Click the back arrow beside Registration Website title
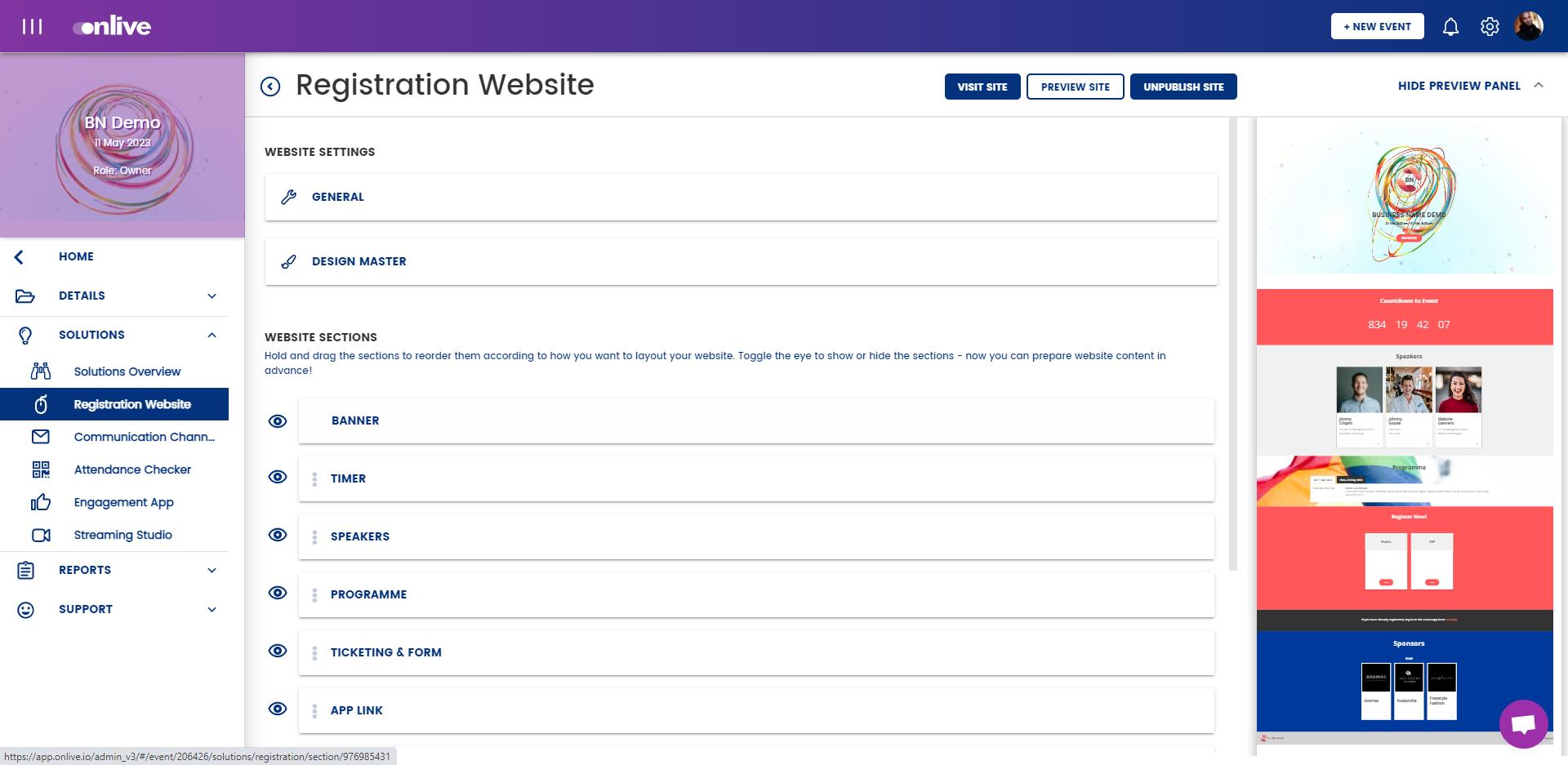 click(270, 87)
